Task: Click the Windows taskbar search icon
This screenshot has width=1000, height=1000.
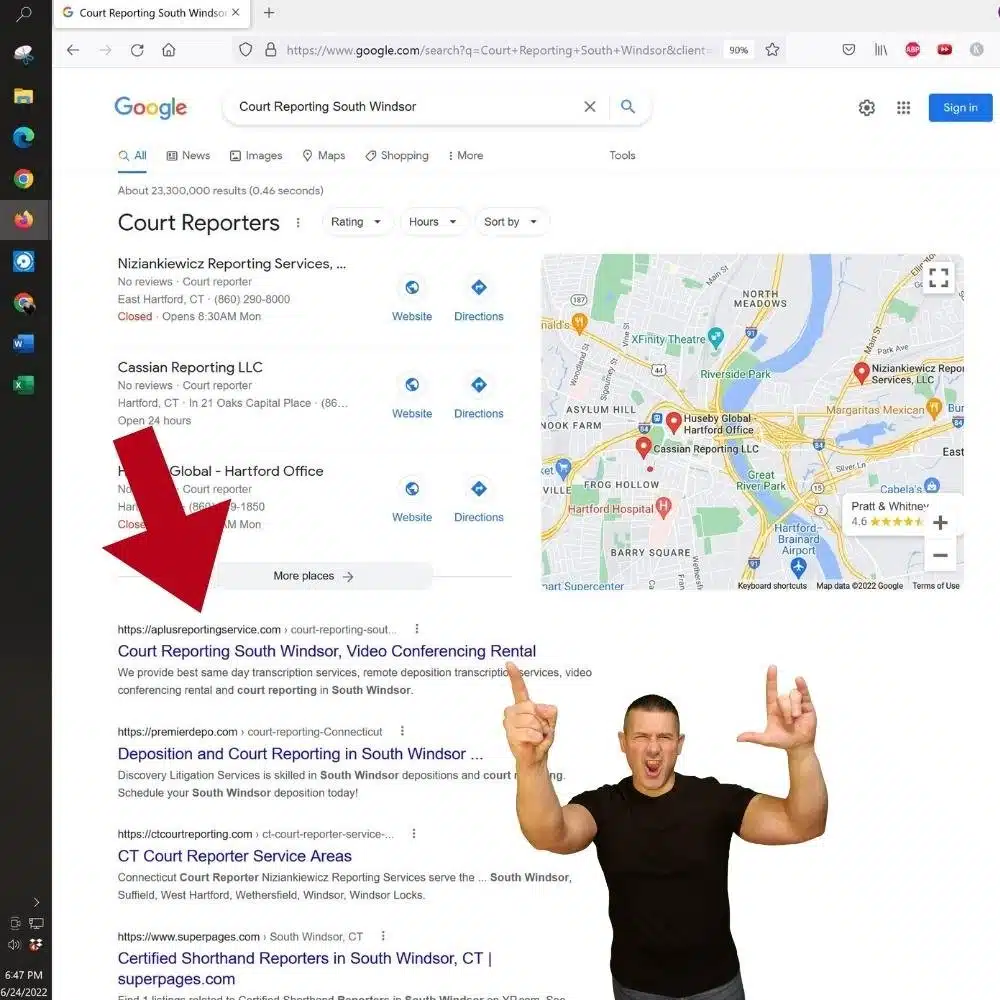Action: 24,13
